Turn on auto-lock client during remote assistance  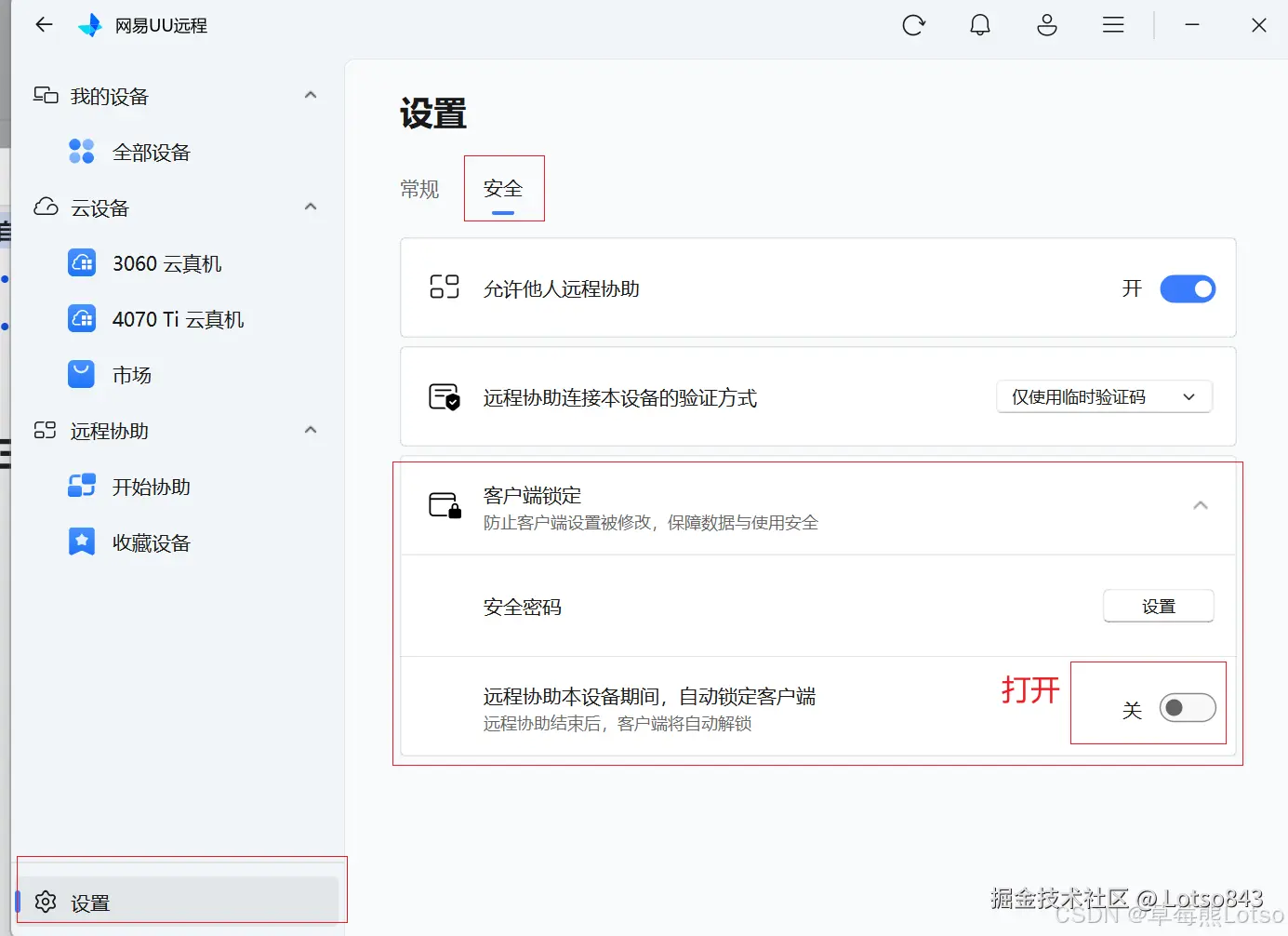(x=1188, y=708)
